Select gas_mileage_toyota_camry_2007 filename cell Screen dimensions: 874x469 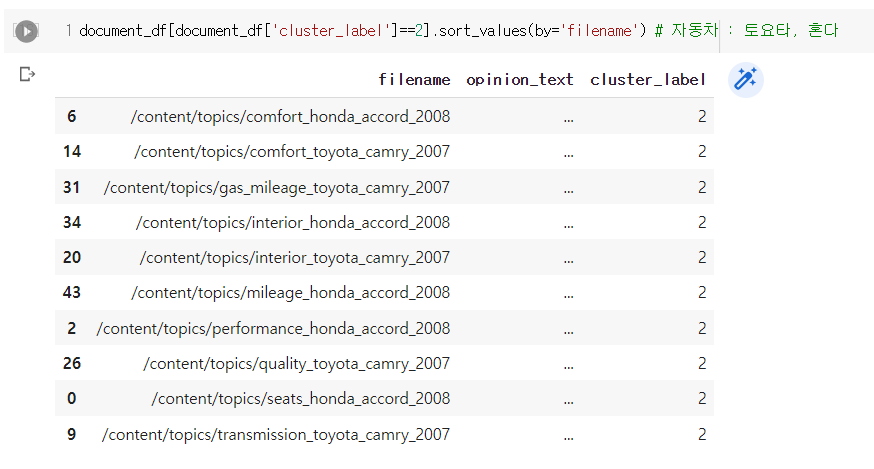coord(277,187)
